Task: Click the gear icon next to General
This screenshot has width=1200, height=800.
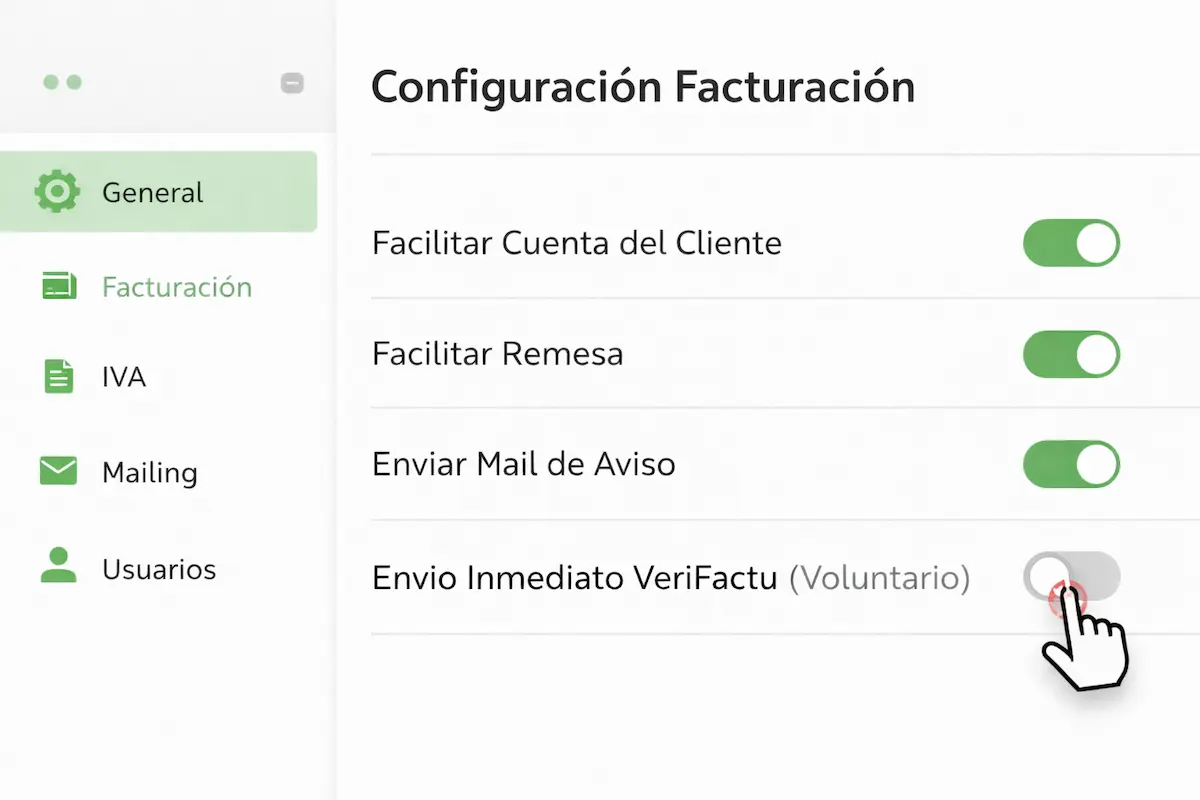Action: coord(57,191)
